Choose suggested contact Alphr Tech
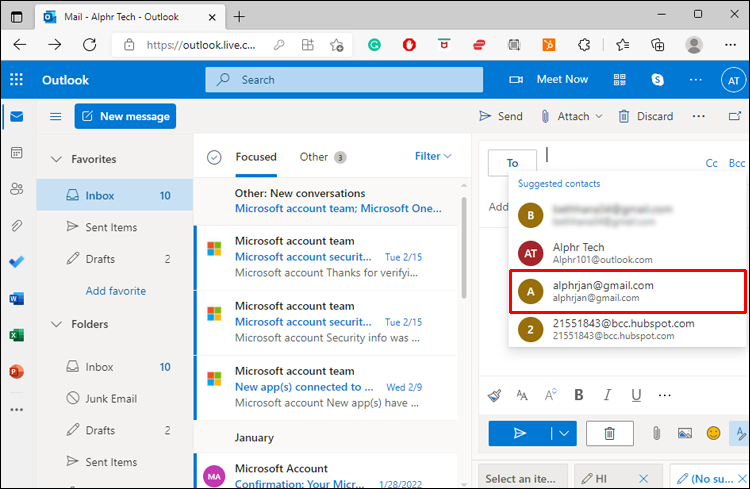The image size is (750, 489). point(628,253)
